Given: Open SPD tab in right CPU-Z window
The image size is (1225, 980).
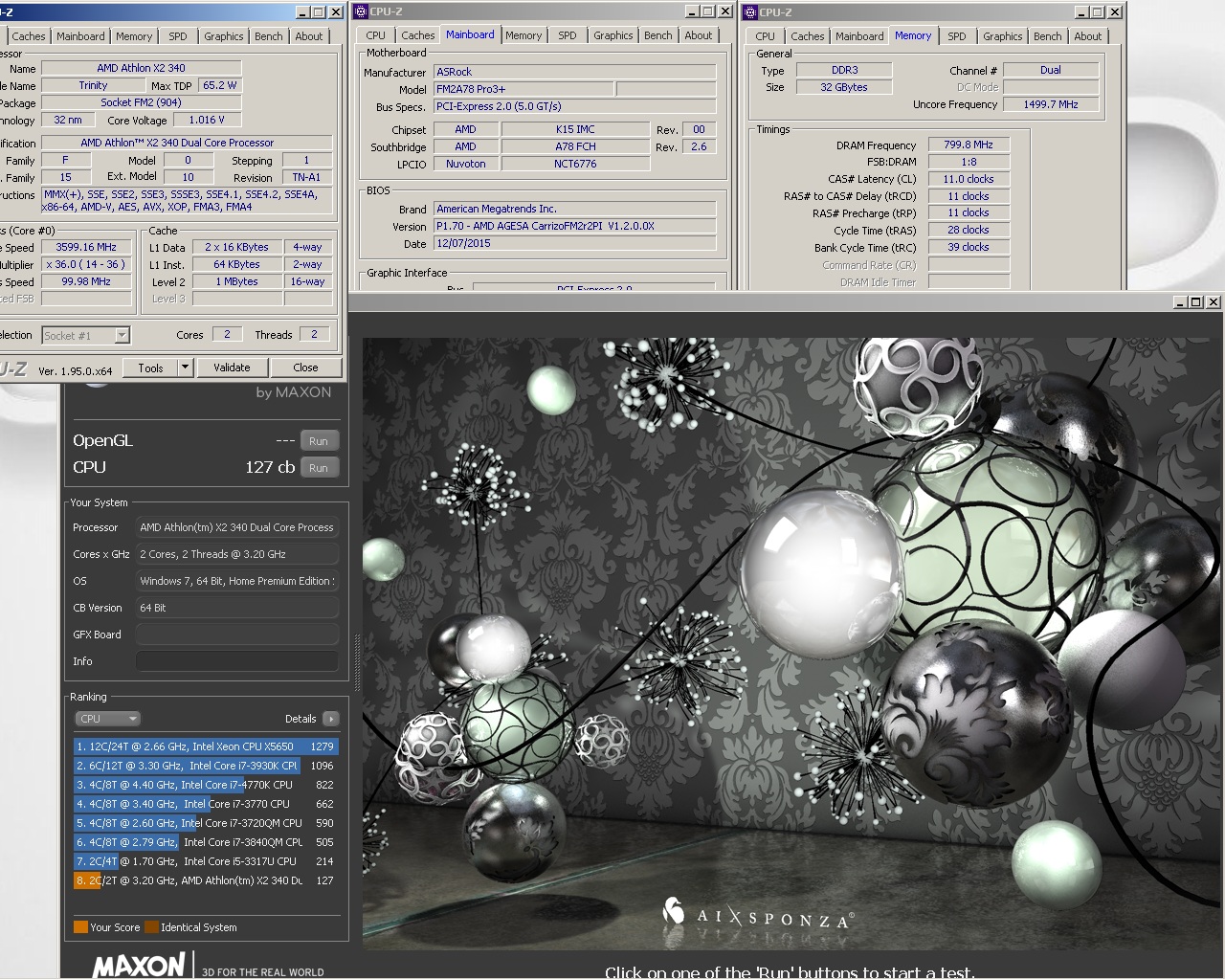Looking at the screenshot, I should tap(957, 36).
